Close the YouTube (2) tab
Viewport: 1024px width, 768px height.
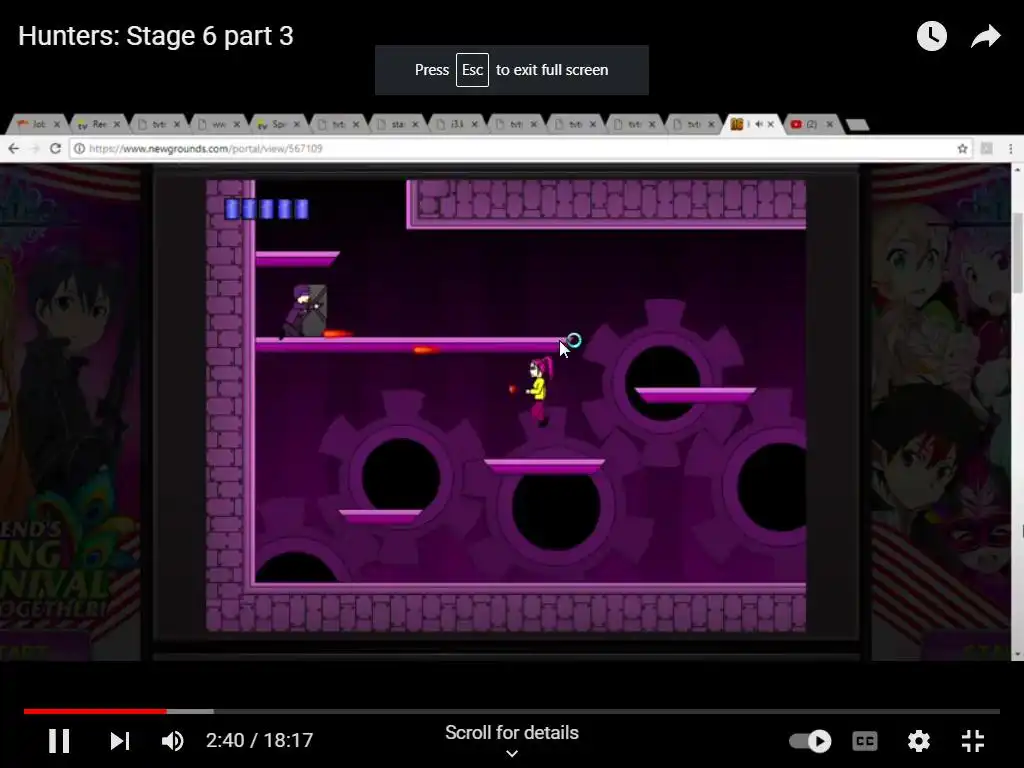point(829,124)
